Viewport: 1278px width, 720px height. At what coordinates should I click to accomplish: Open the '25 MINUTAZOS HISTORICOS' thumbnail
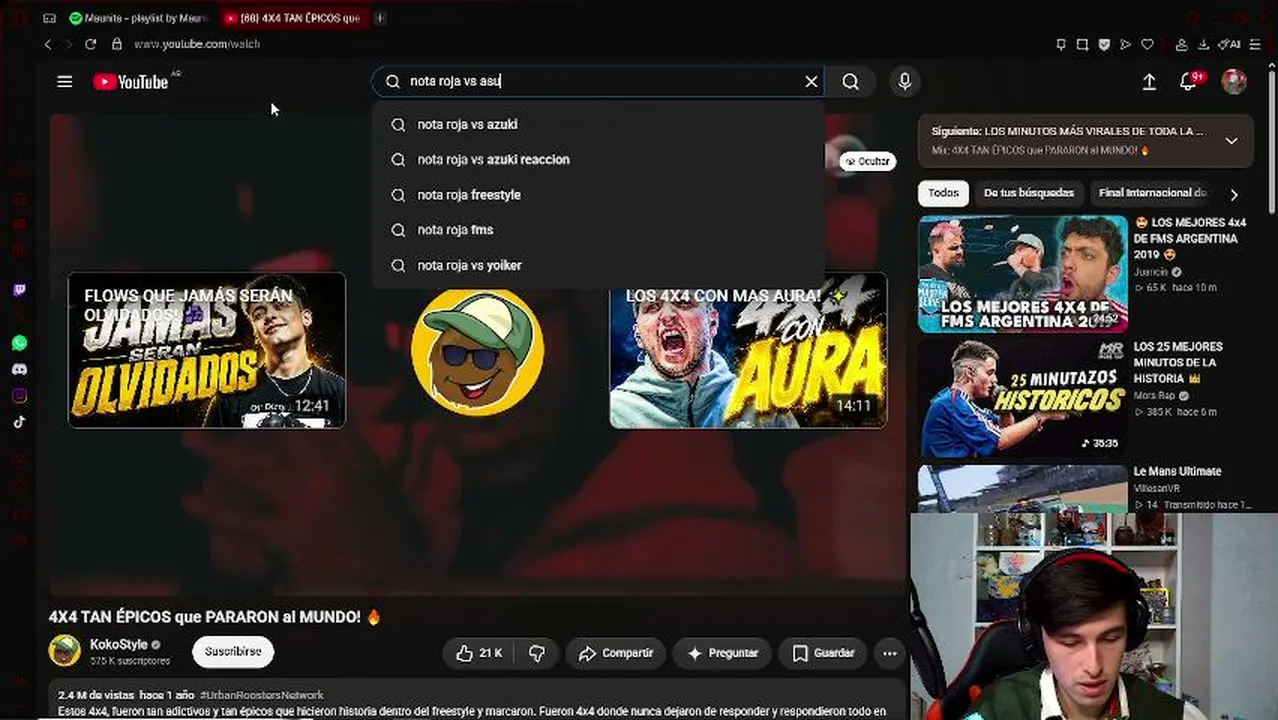[1022, 398]
